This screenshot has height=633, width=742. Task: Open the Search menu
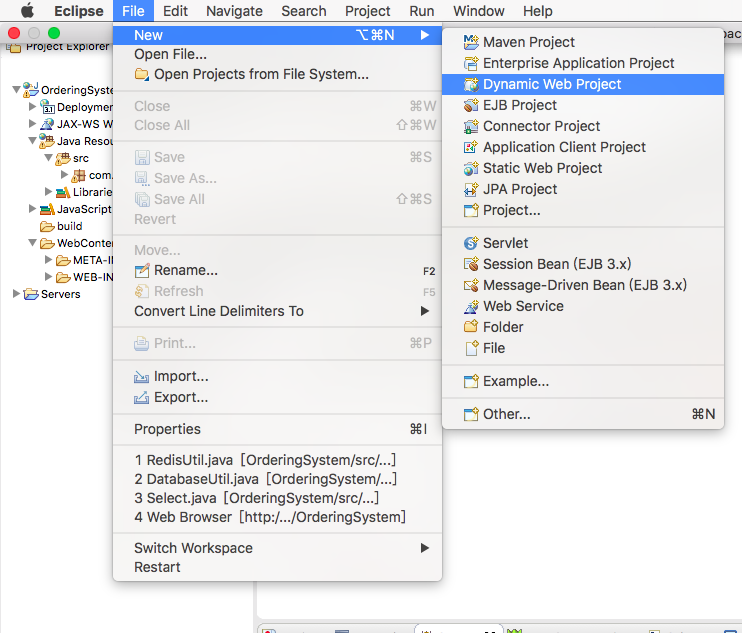pyautogui.click(x=304, y=11)
